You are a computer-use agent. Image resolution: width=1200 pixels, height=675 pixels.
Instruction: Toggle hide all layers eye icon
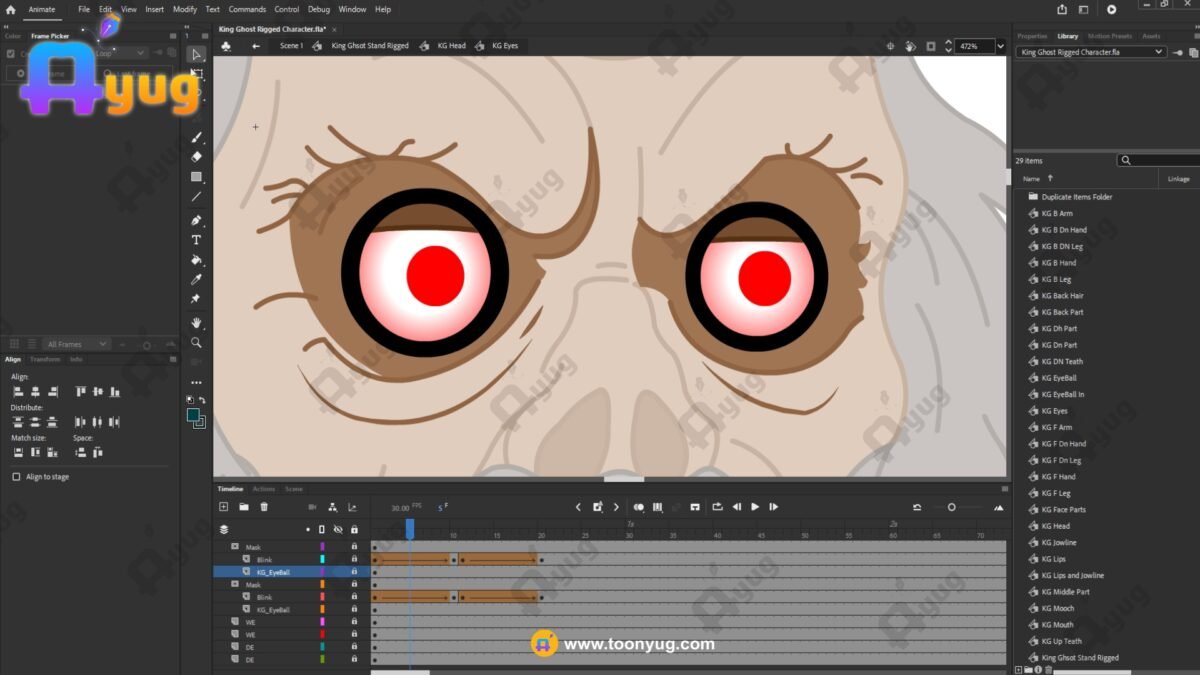(337, 529)
